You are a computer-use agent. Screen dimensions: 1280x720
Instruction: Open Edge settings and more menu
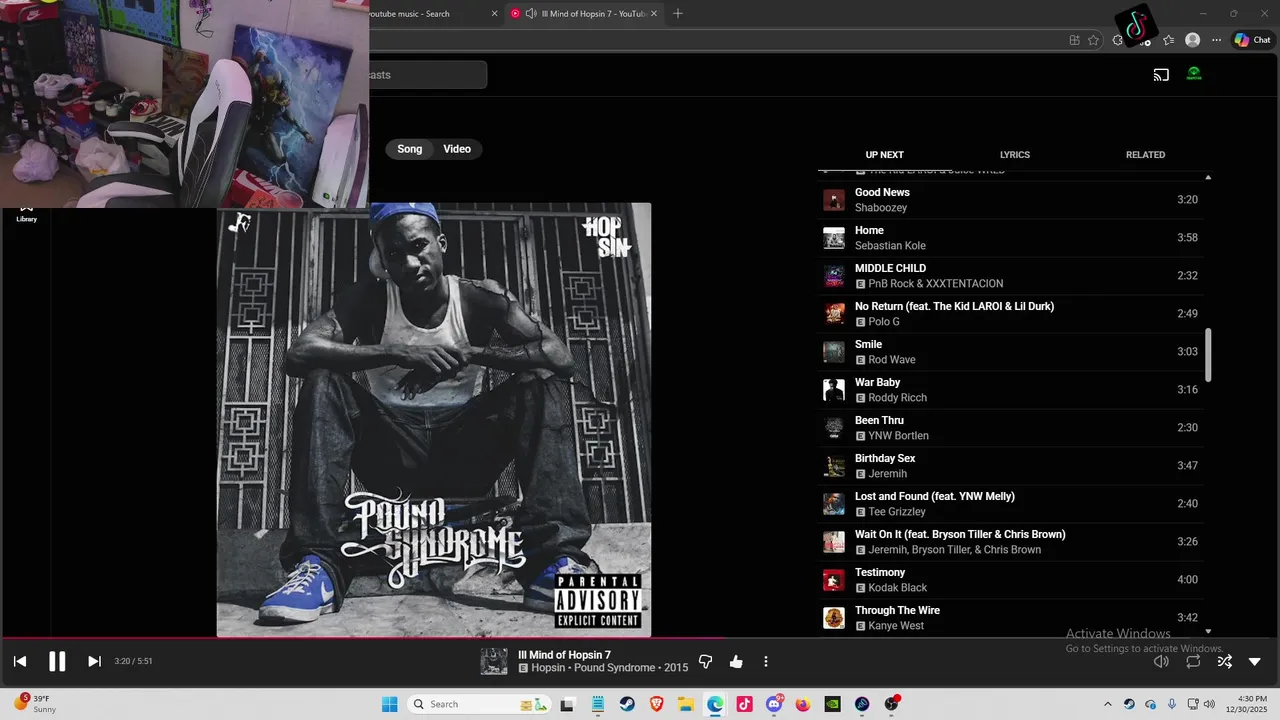1216,40
